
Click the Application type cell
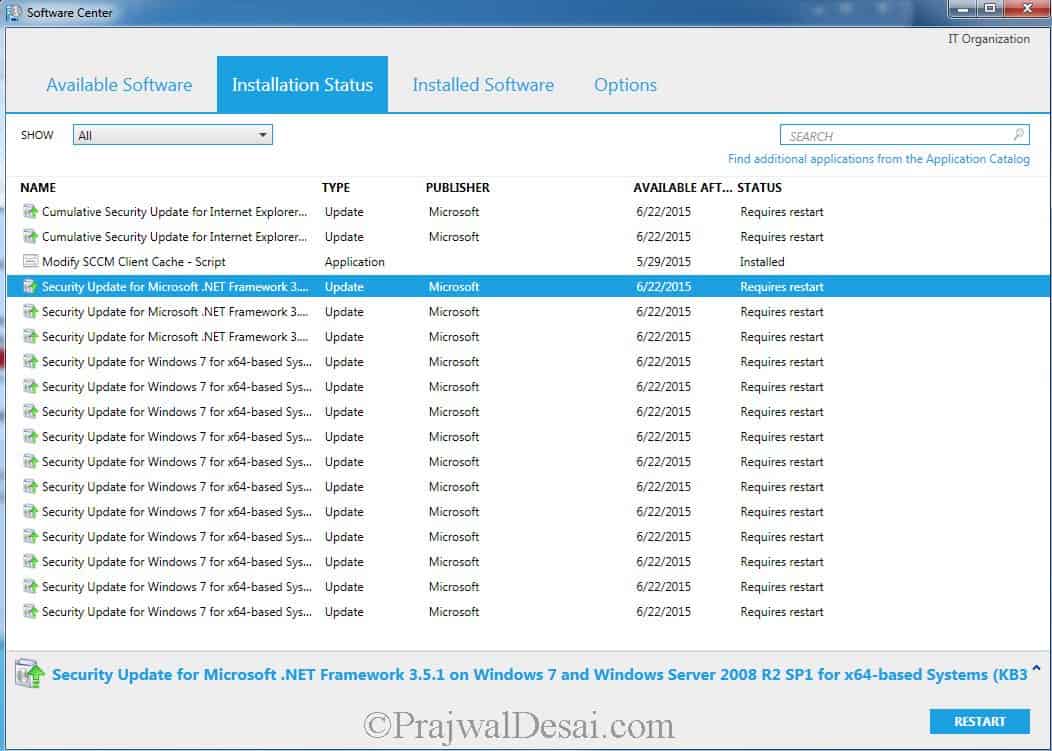click(x=354, y=262)
